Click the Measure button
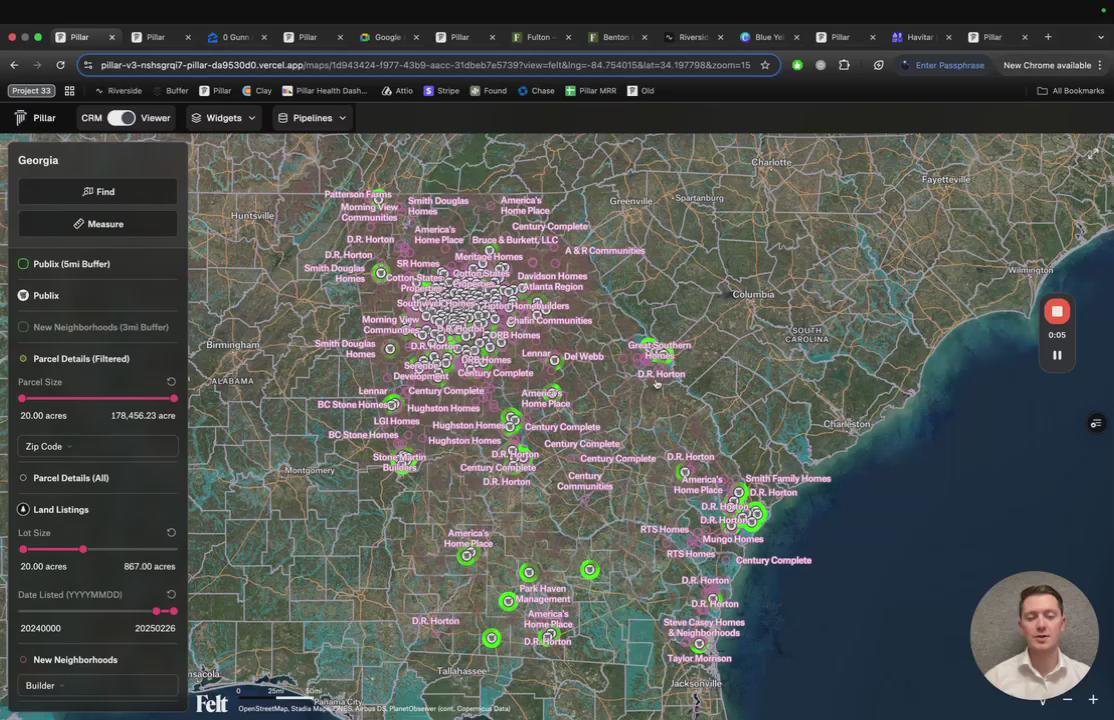This screenshot has width=1114, height=720. pos(98,224)
